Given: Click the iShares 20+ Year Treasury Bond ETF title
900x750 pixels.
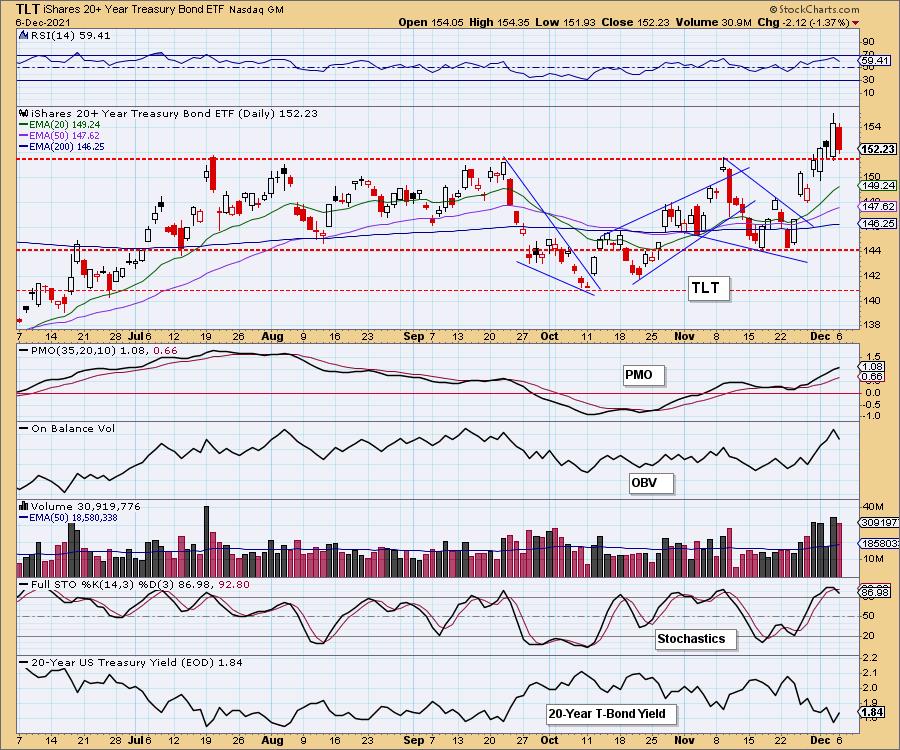Looking at the screenshot, I should tap(134, 10).
